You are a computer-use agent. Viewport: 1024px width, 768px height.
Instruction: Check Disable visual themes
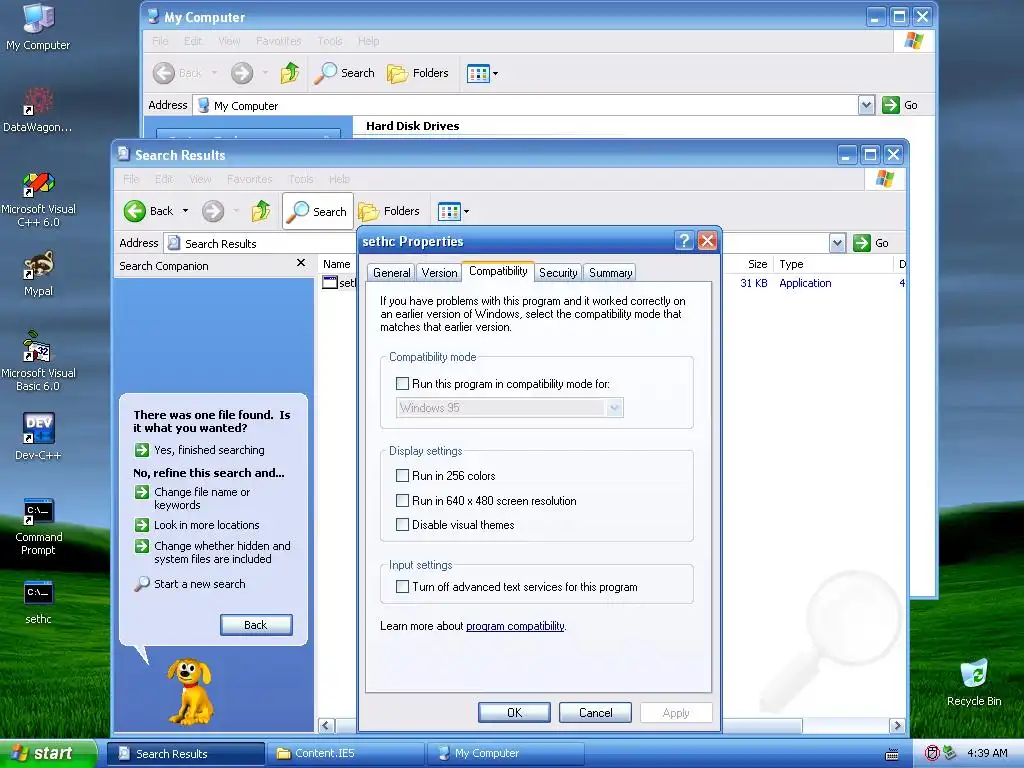point(402,524)
